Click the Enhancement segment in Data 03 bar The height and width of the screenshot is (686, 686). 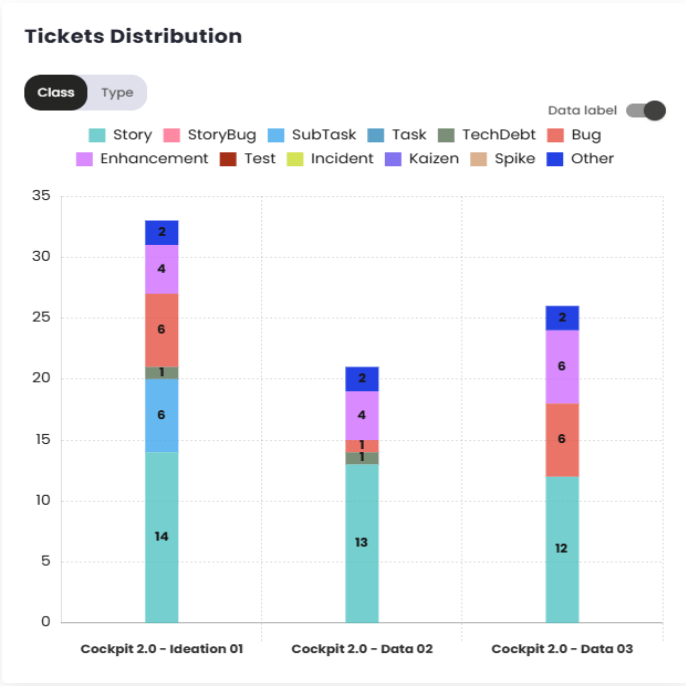click(x=562, y=366)
